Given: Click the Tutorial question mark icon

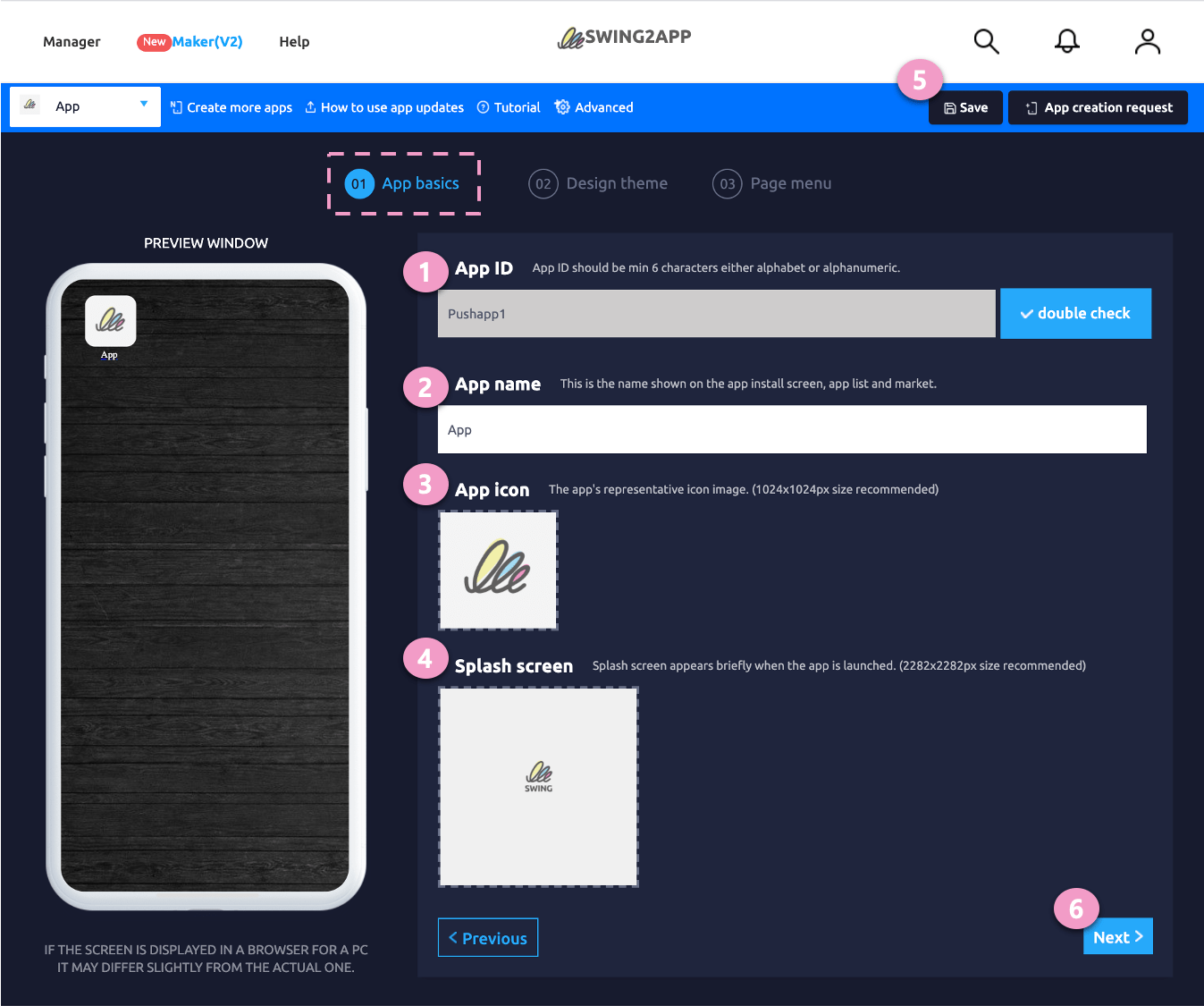Looking at the screenshot, I should [484, 107].
